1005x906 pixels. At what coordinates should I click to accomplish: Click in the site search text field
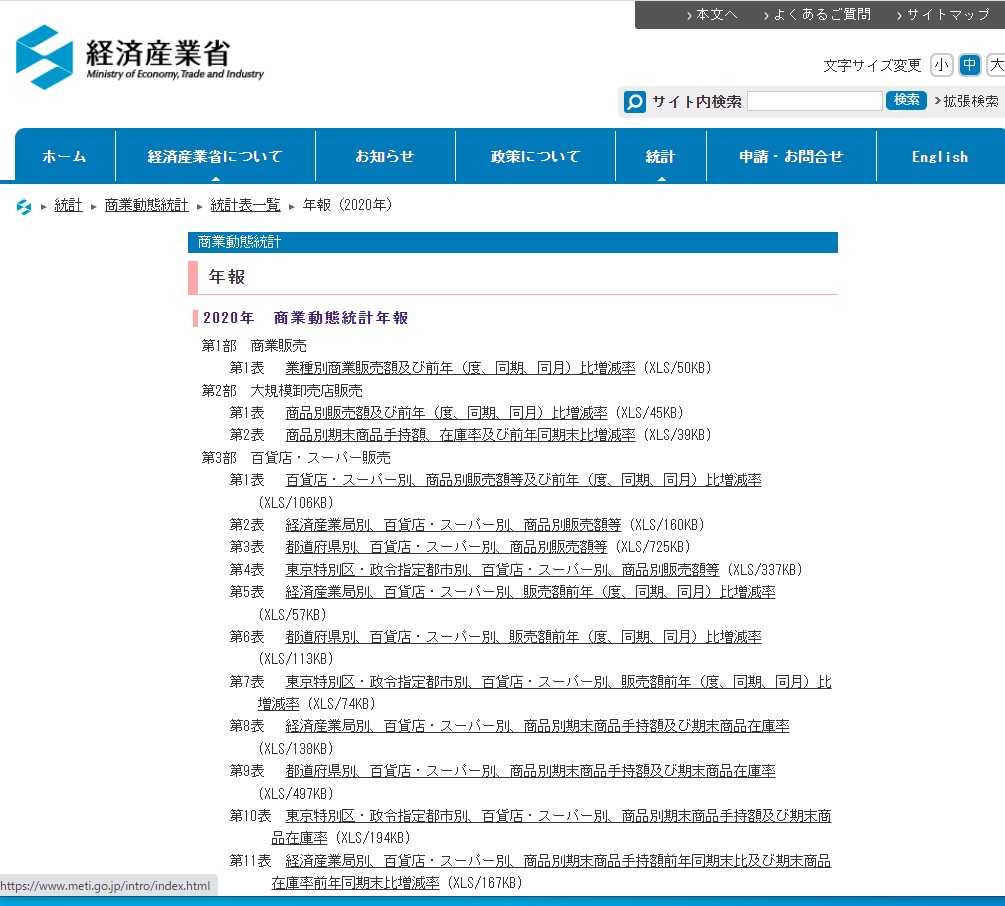[x=814, y=101]
